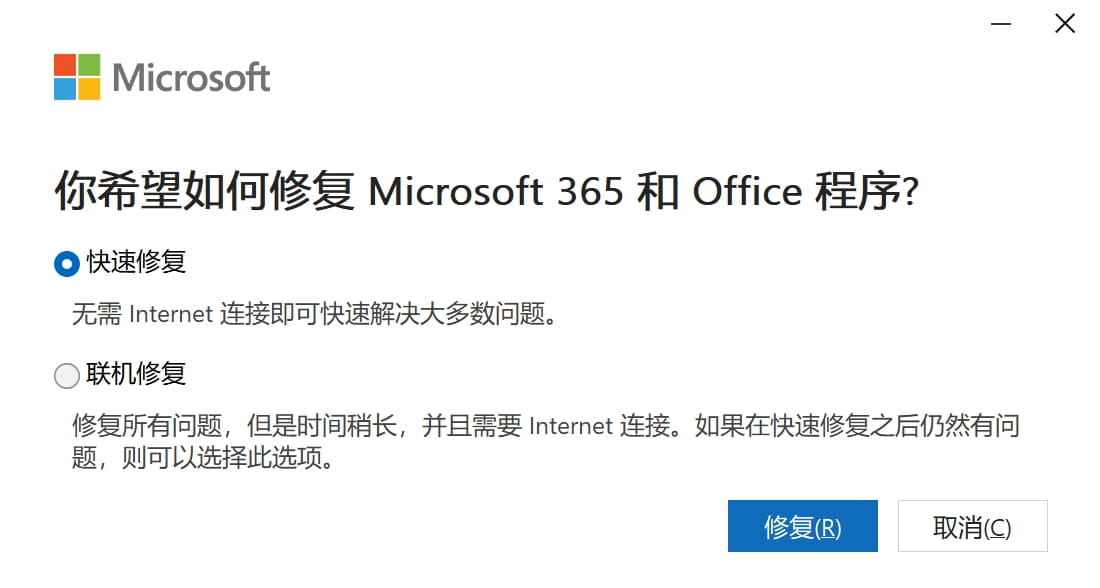Select the 快速修复 radio button circle
1100x588 pixels.
[x=66, y=264]
